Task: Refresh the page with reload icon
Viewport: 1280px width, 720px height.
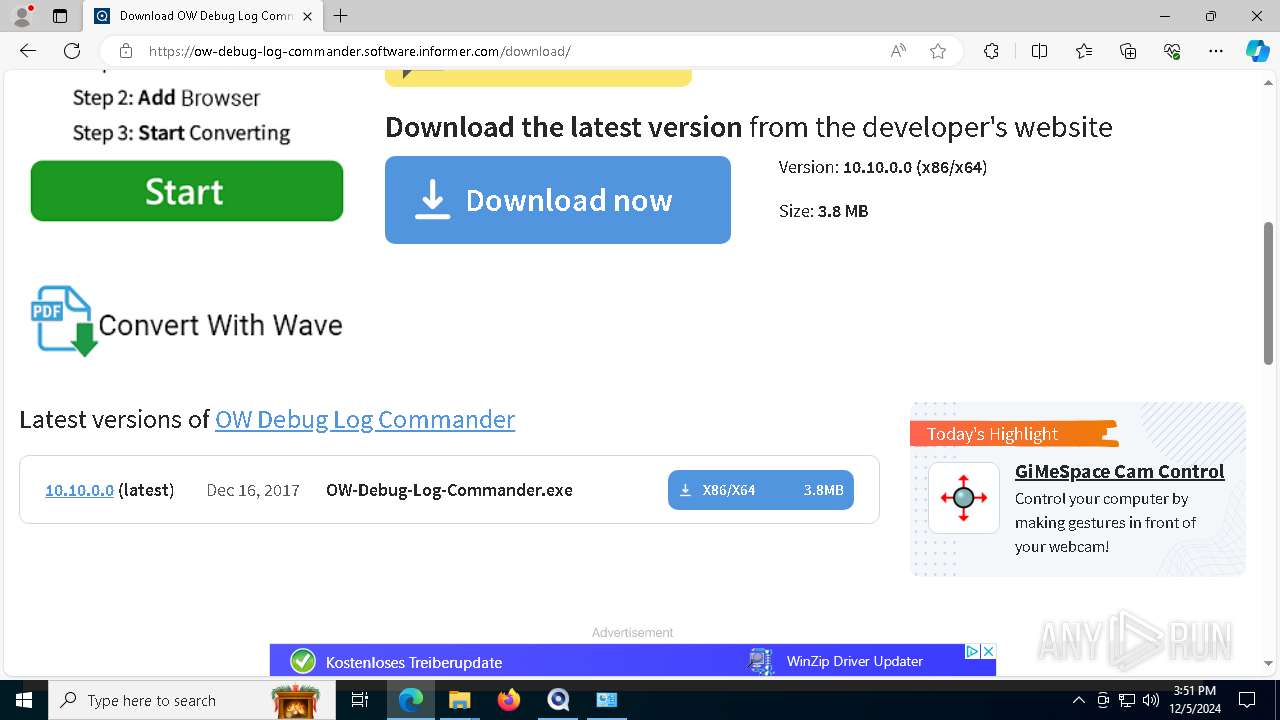Action: click(72, 51)
